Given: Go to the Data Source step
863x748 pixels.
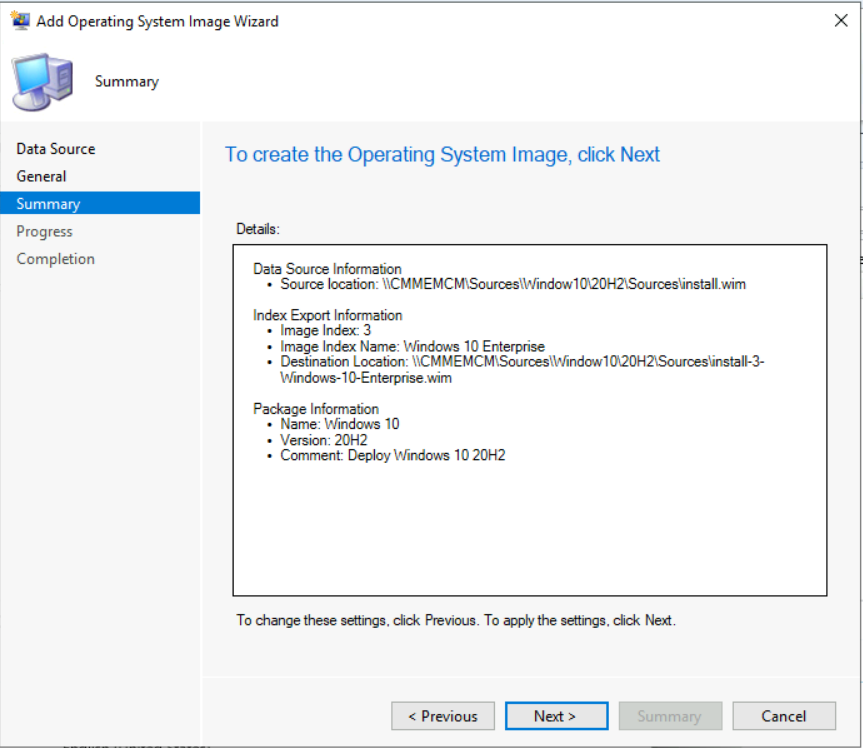Looking at the screenshot, I should tap(56, 149).
